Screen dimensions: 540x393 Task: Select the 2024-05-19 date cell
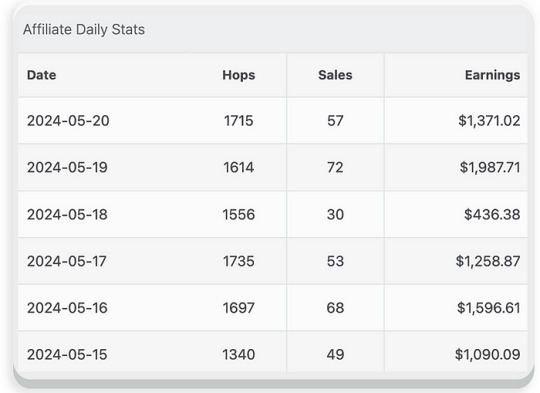[68, 167]
